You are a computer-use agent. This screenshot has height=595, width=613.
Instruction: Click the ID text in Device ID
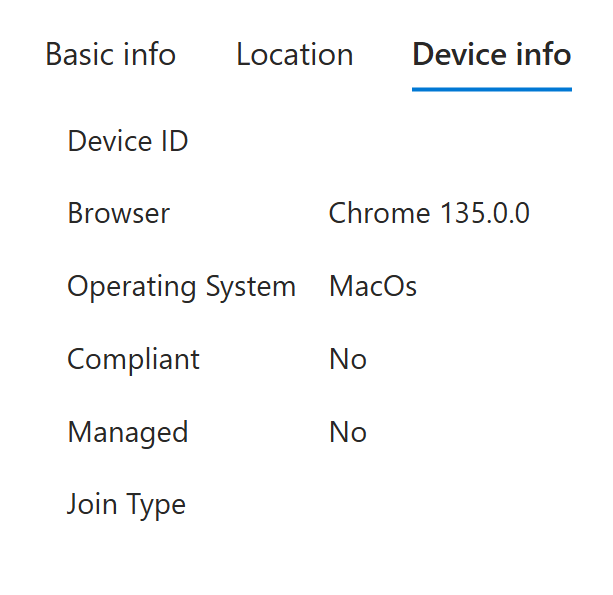click(x=172, y=141)
